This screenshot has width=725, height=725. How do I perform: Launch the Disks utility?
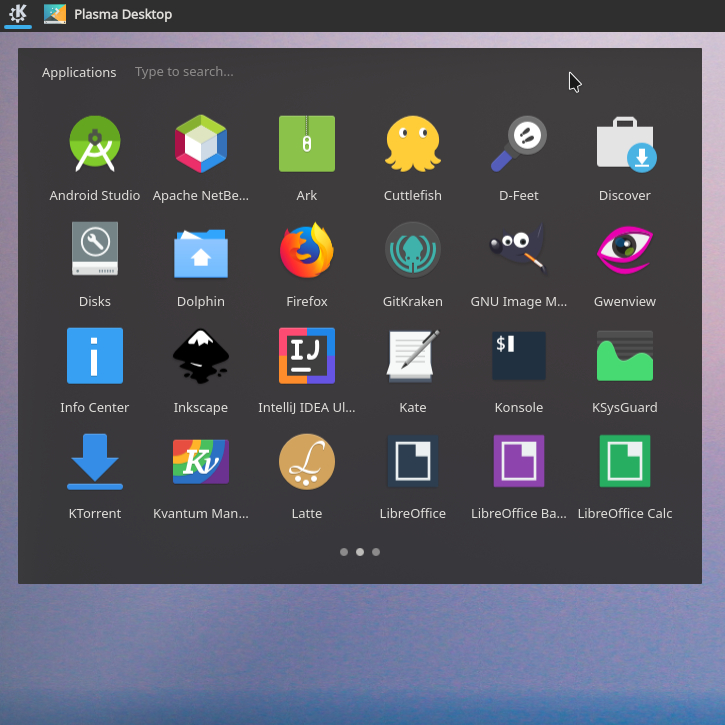(95, 249)
